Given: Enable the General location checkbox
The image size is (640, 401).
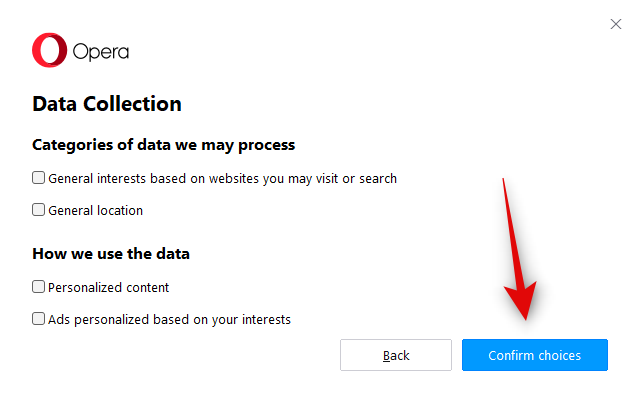Looking at the screenshot, I should (39, 210).
